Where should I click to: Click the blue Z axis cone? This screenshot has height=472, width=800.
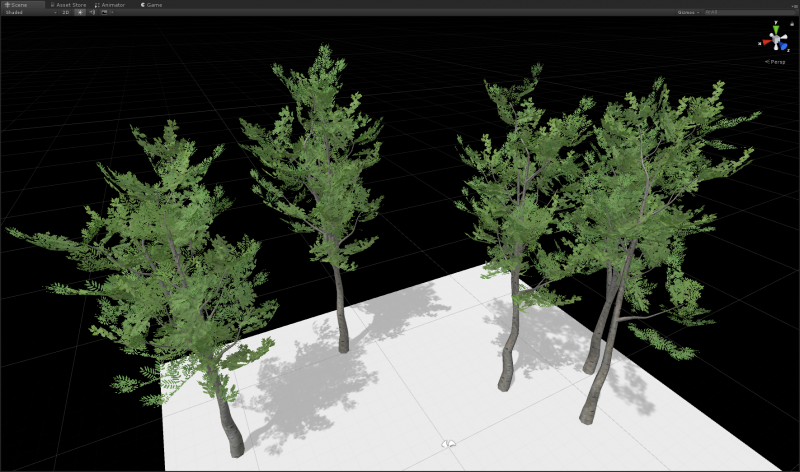[x=785, y=45]
